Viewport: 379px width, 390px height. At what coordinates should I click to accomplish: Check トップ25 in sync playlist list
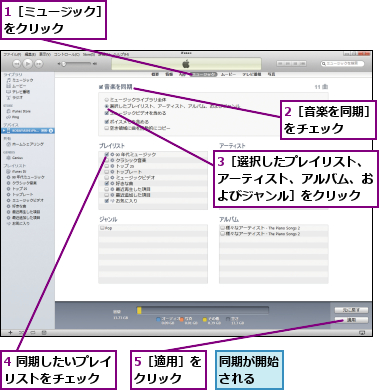pyautogui.click(x=107, y=166)
